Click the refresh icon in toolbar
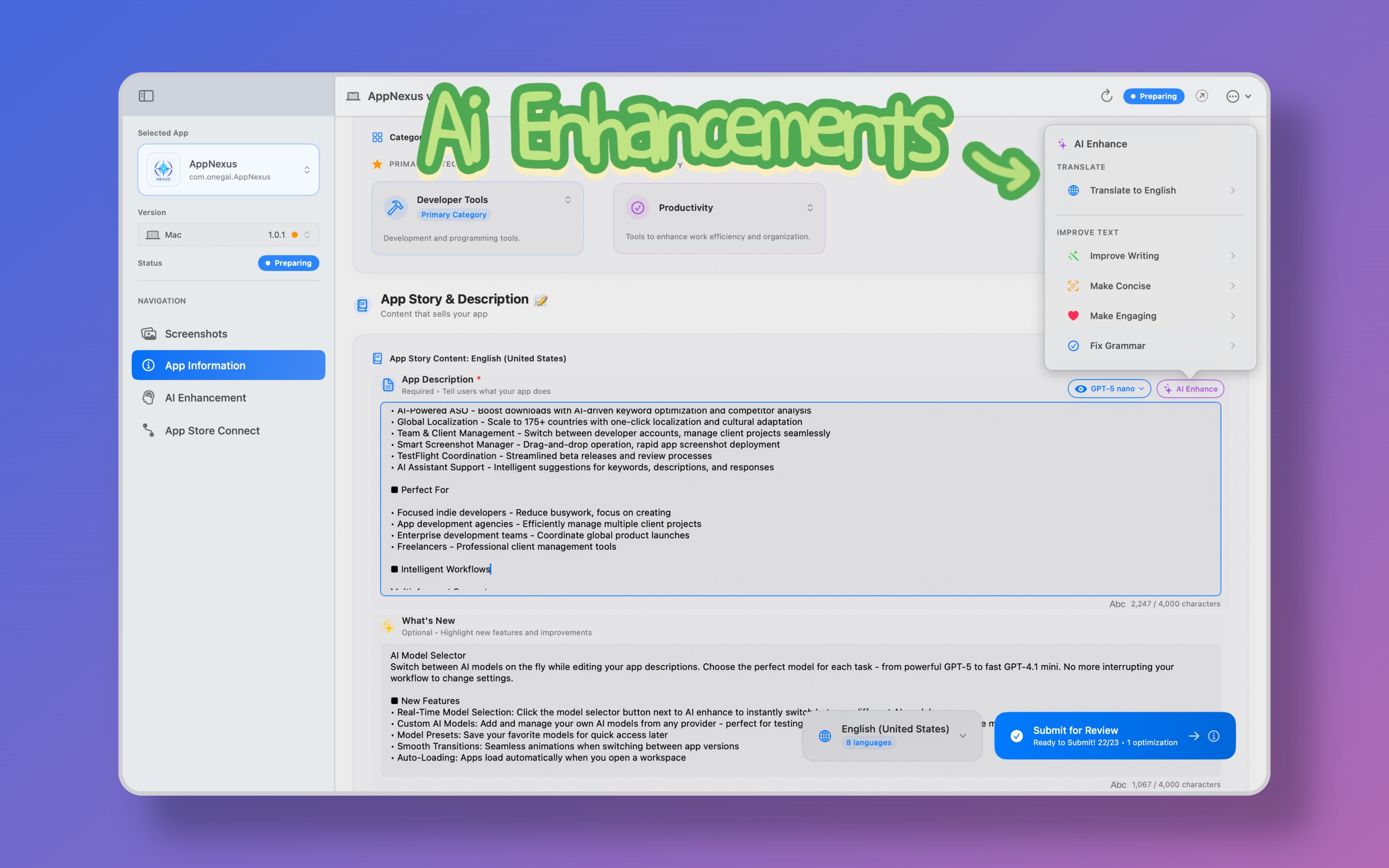This screenshot has height=868, width=1389. click(x=1106, y=96)
